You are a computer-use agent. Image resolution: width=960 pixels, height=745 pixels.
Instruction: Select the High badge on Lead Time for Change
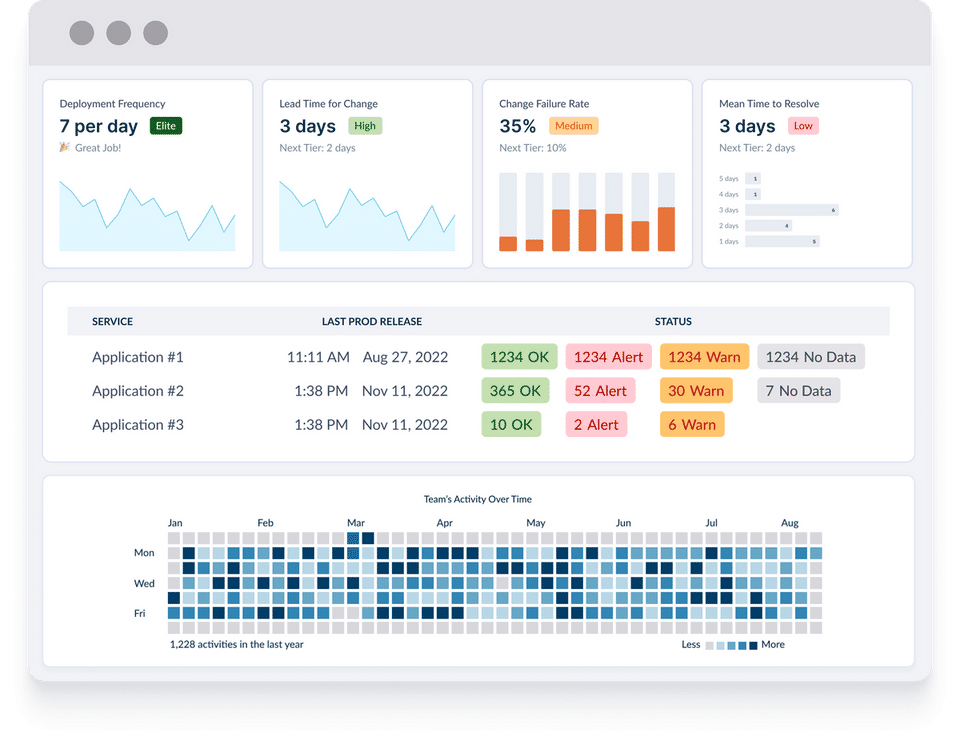click(365, 126)
